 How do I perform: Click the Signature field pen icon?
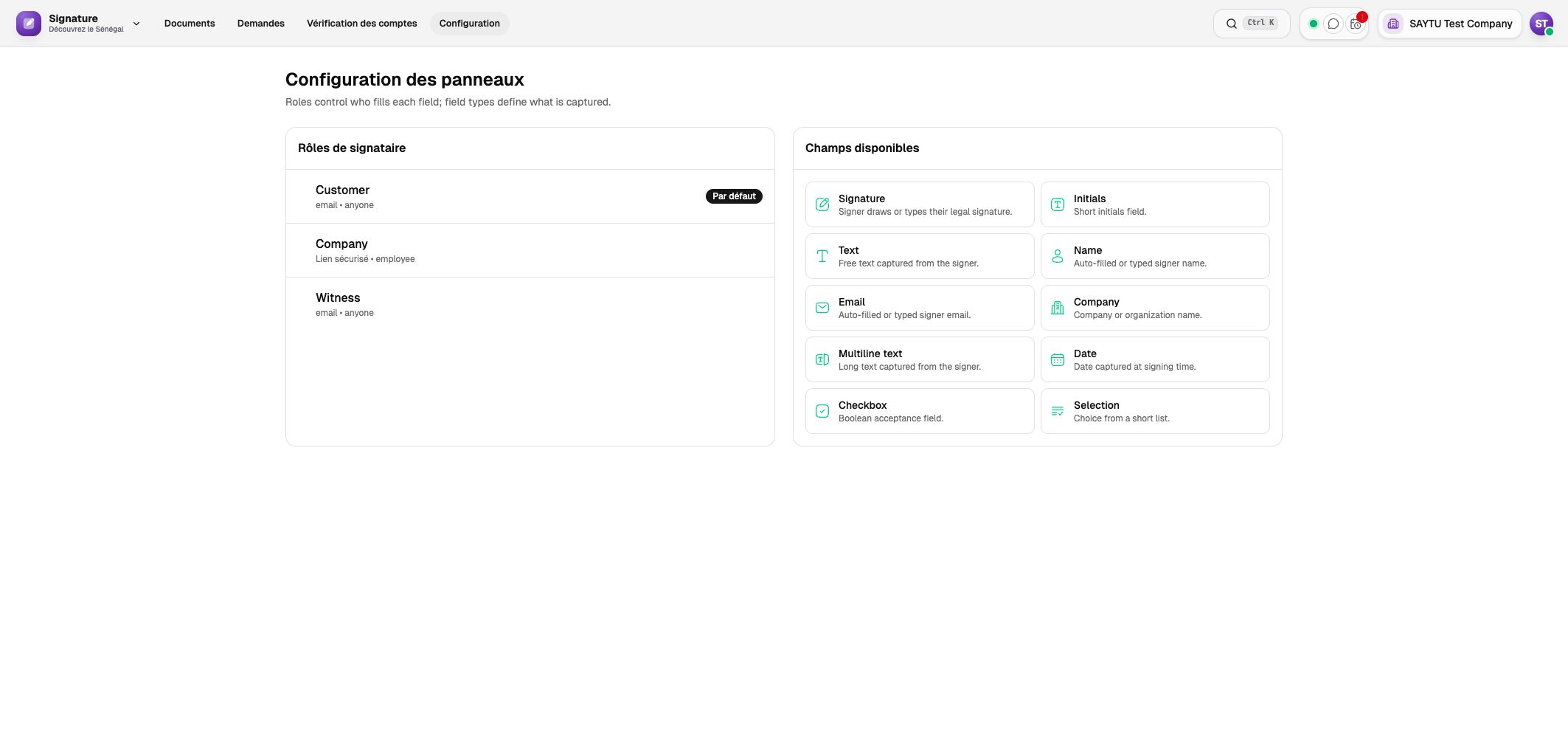(822, 204)
